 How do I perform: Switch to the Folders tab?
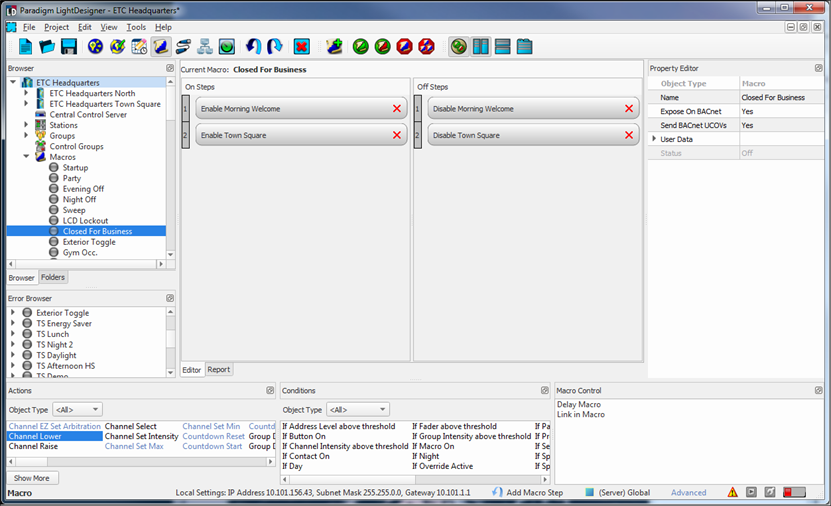tap(53, 277)
